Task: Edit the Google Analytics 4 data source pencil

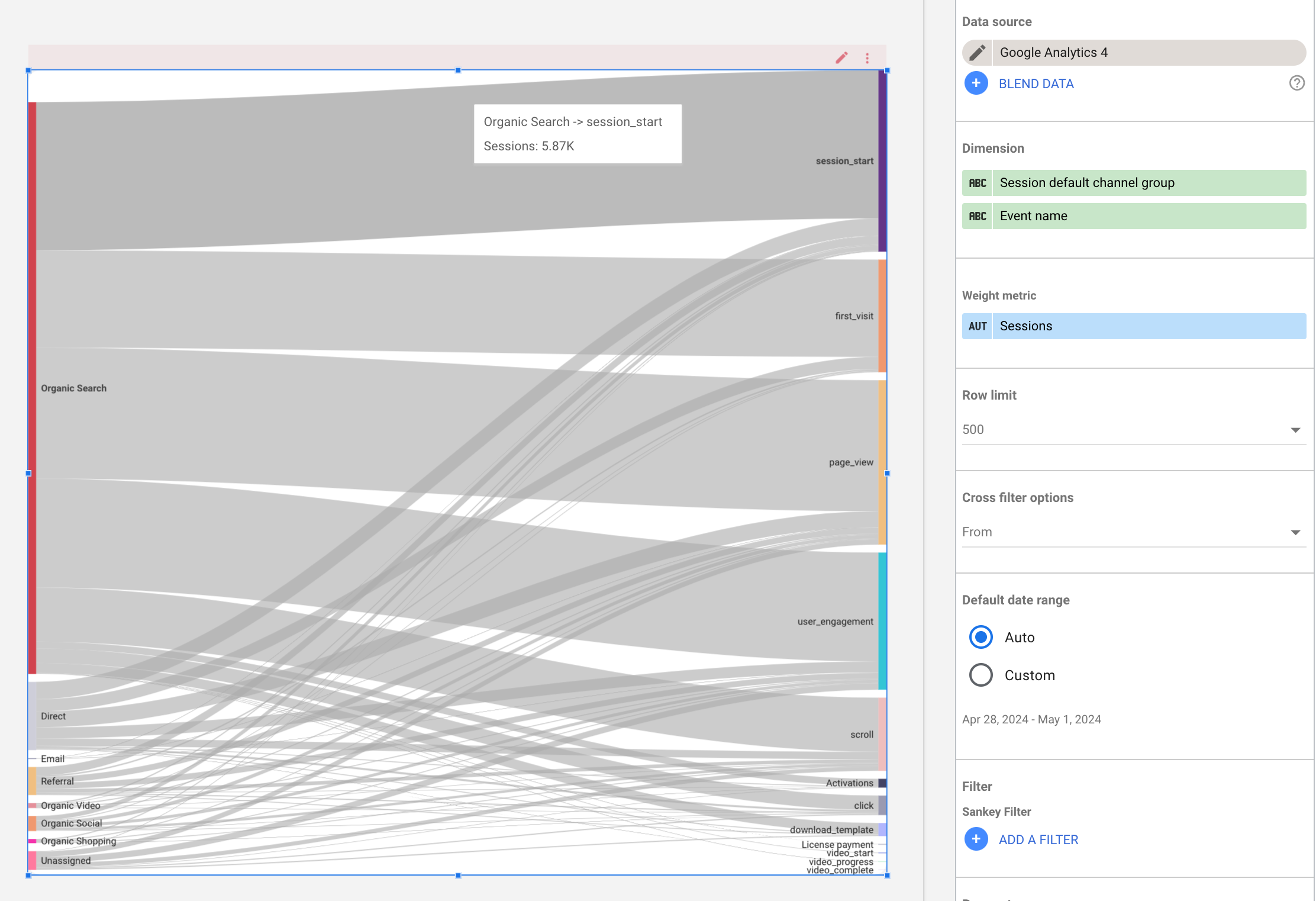Action: (977, 53)
